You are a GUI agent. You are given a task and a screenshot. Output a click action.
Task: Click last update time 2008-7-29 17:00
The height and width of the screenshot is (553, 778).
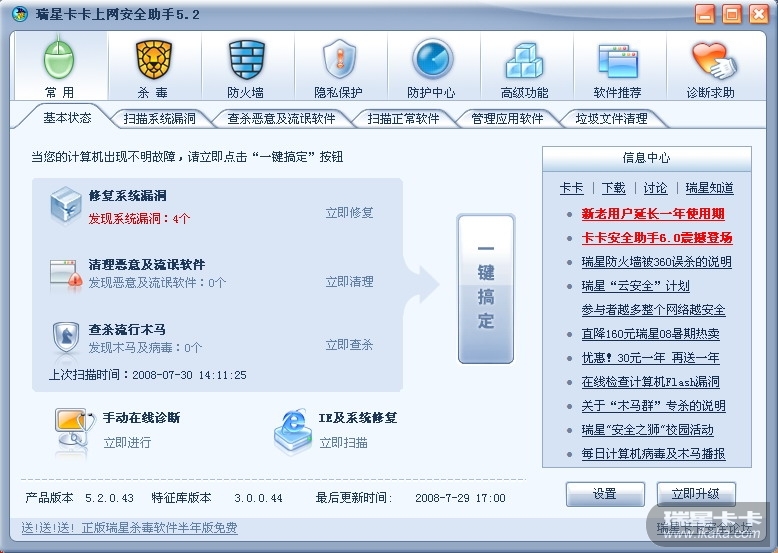tap(460, 498)
